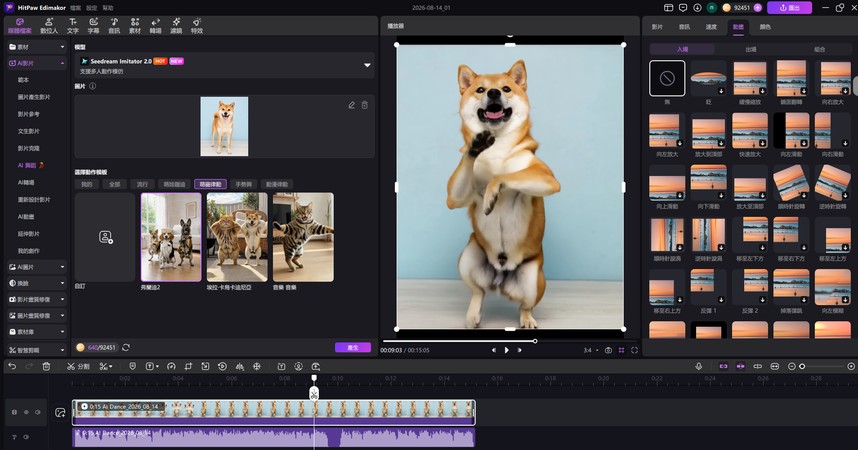
Task: Refresh credits next to 640/92451
Action: pyautogui.click(x=126, y=348)
